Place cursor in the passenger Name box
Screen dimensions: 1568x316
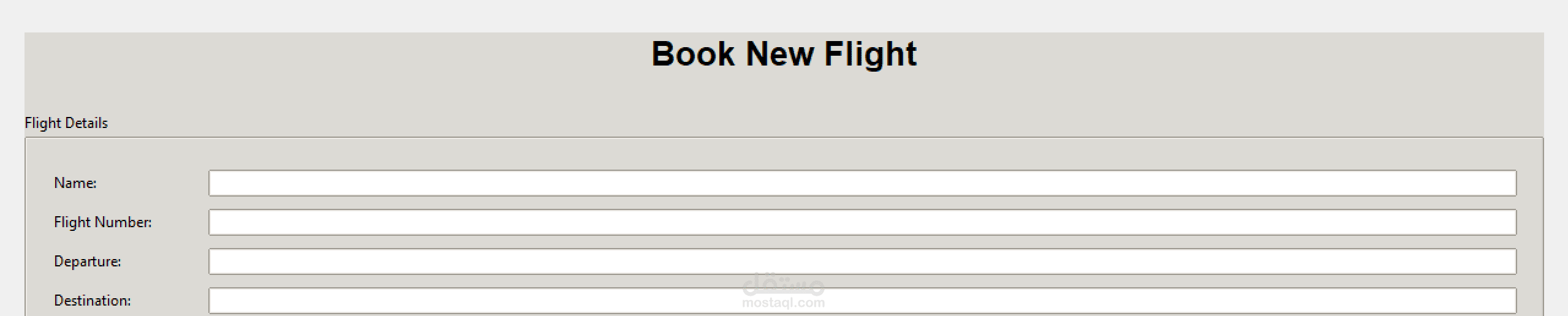862,183
